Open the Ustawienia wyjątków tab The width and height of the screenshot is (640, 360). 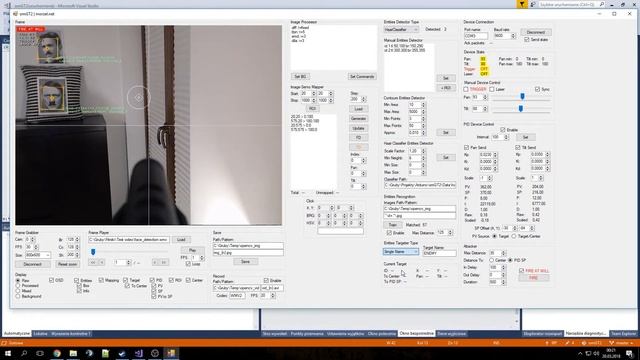pyautogui.click(x=345, y=334)
